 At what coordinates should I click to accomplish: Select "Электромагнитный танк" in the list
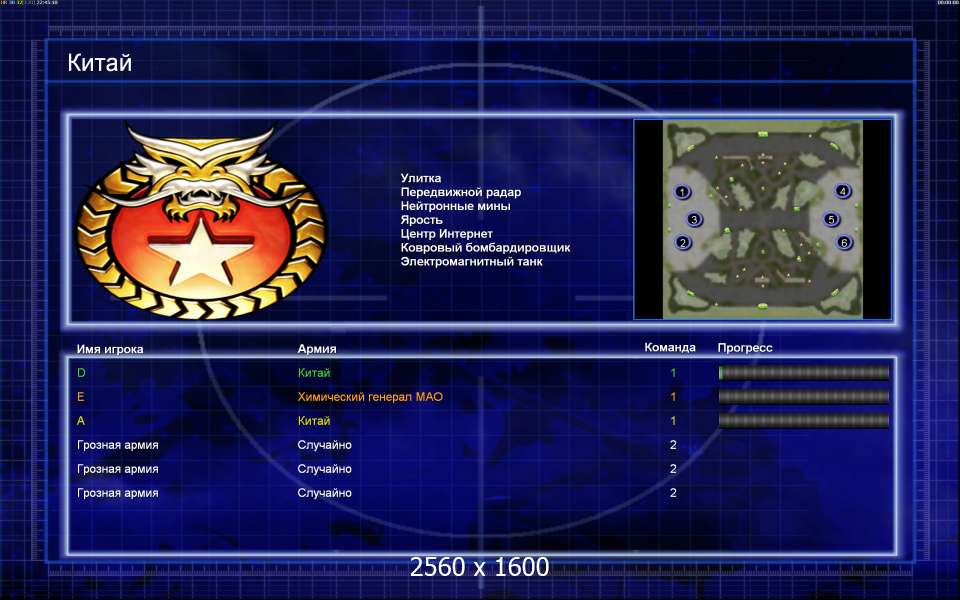(x=471, y=261)
